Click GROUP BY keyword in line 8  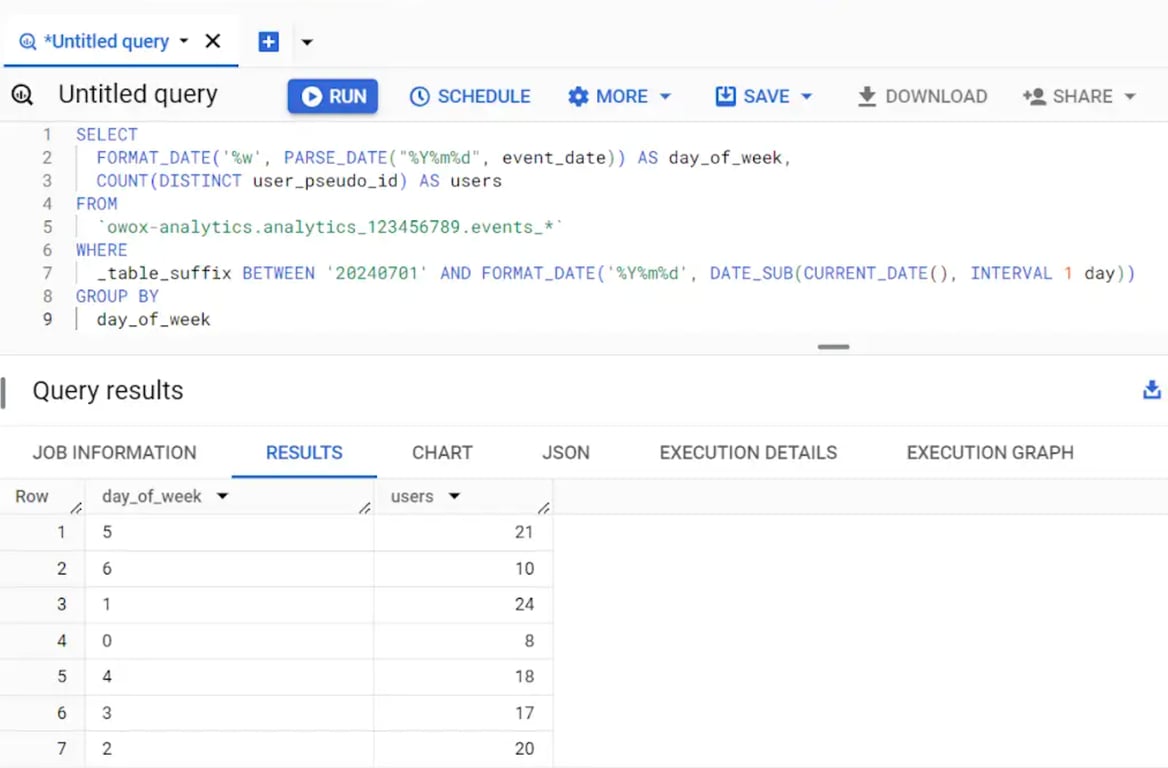click(117, 296)
